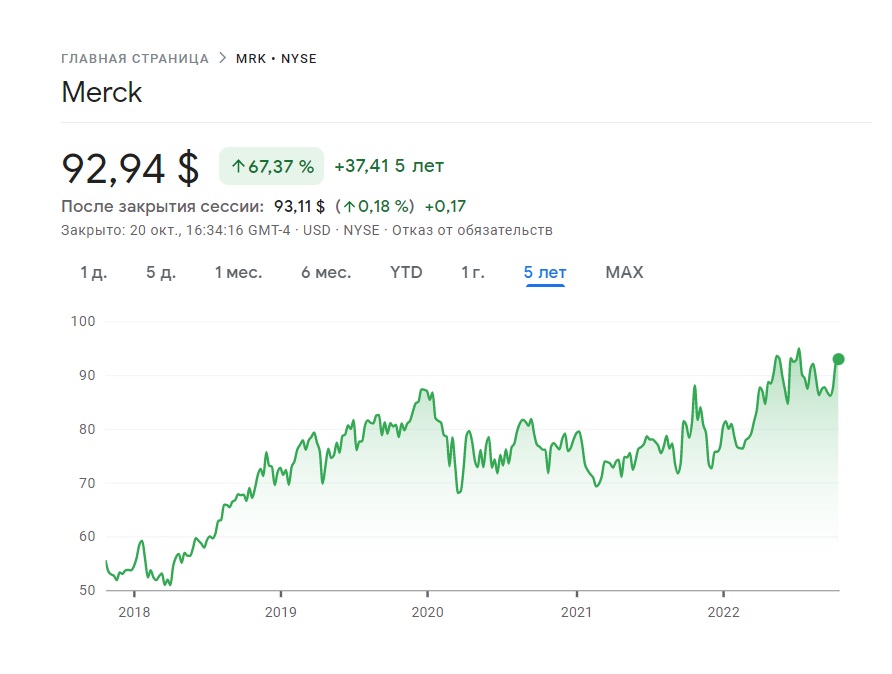Click the 80 y-axis label
Viewport: 892px width, 674px height.
87,429
